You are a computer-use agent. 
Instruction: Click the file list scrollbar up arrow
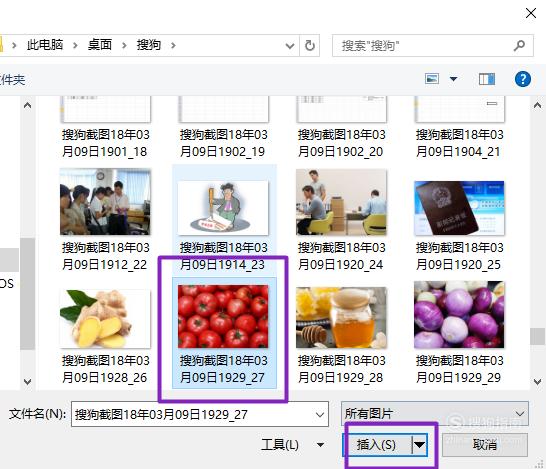[537, 105]
